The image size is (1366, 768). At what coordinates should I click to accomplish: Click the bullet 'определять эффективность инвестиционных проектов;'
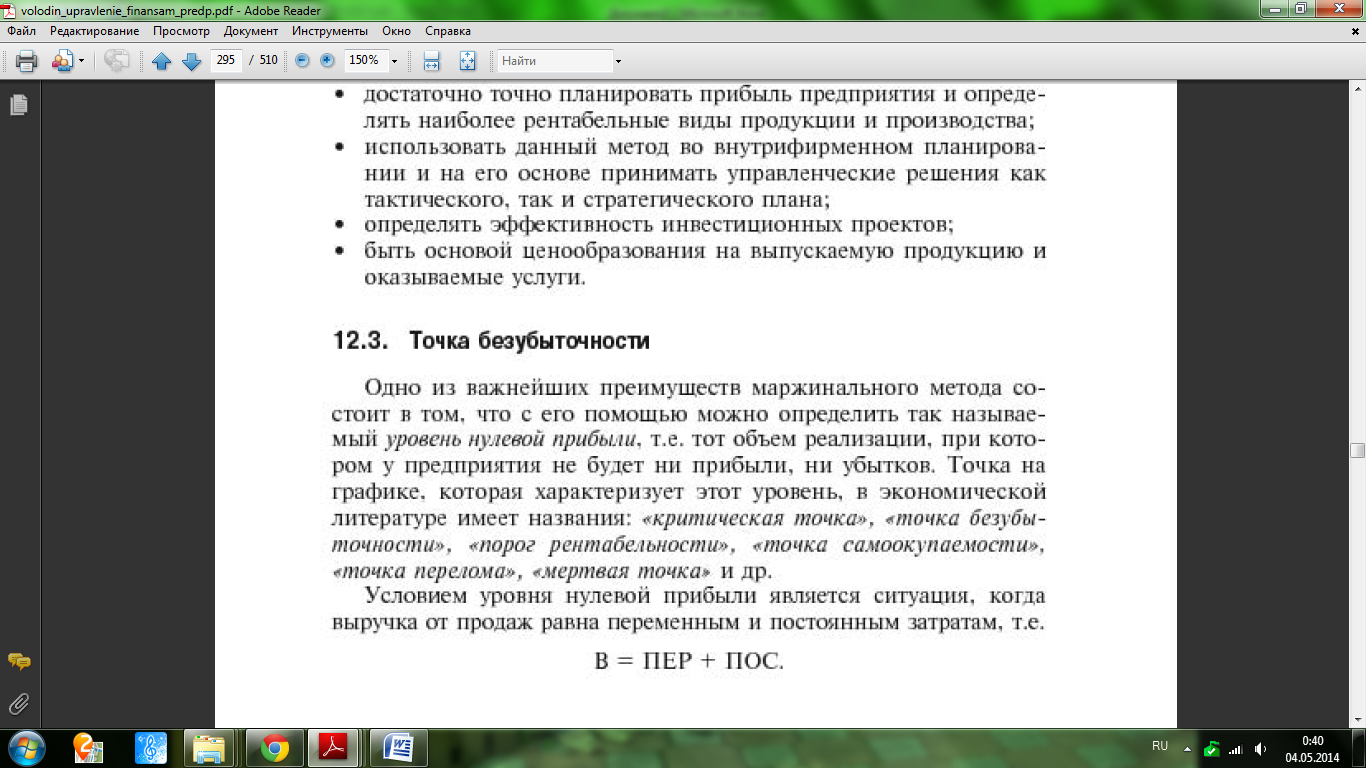(x=659, y=224)
